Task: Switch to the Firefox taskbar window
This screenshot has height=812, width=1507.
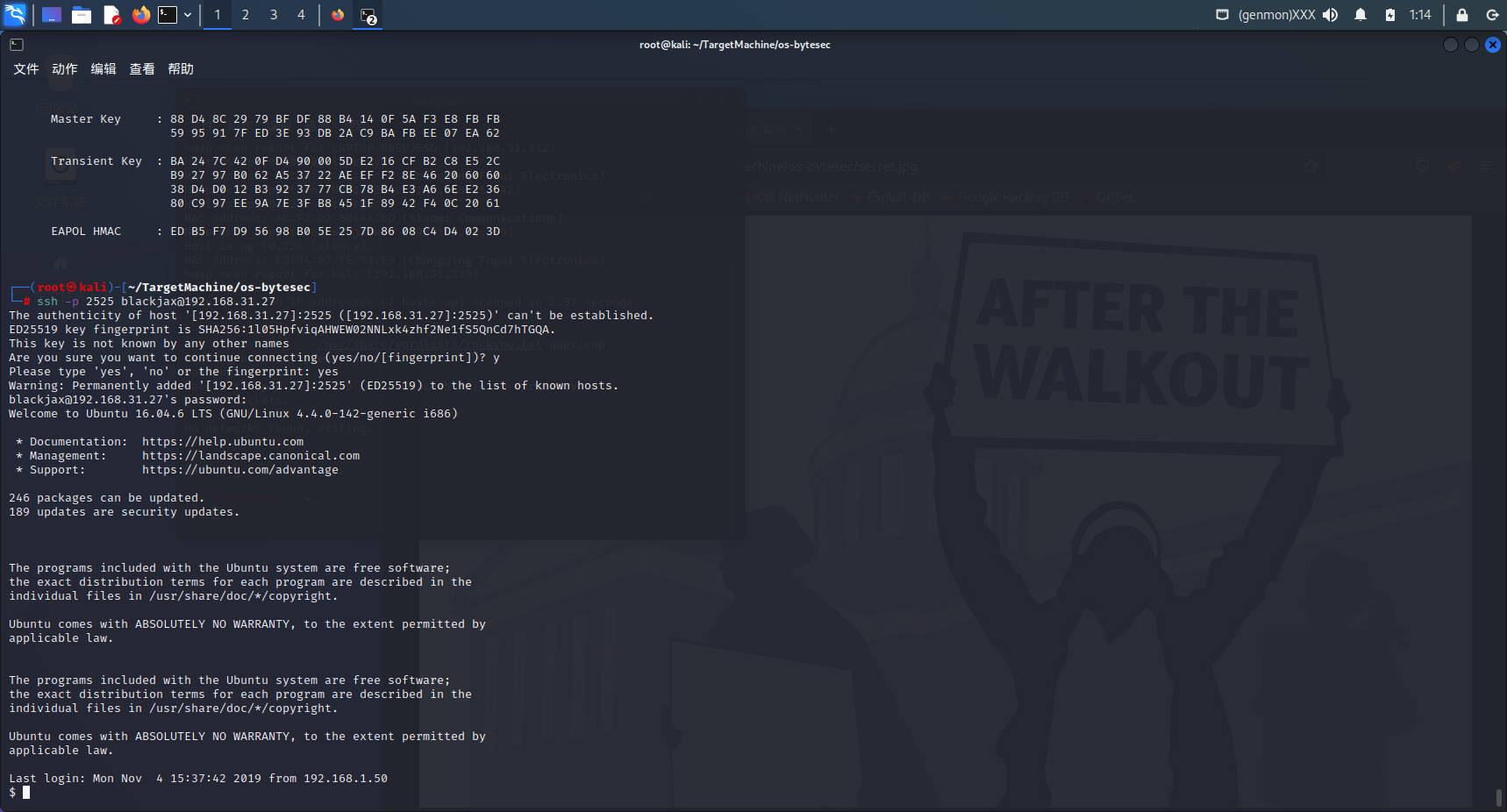Action: (338, 15)
